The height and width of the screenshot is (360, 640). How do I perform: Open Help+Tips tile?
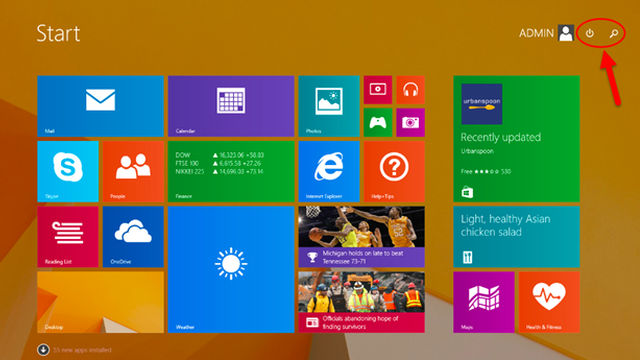tap(394, 171)
